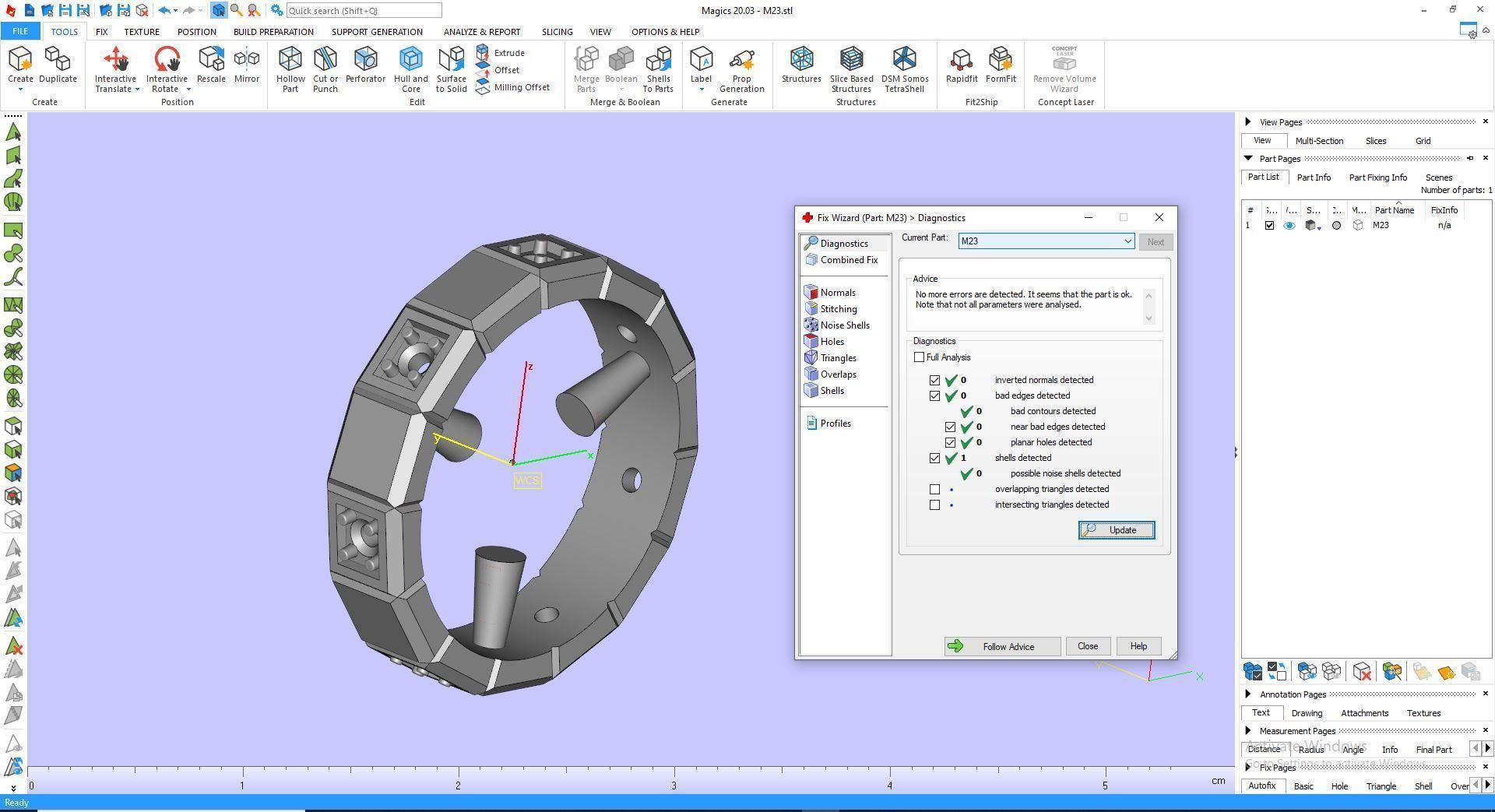The image size is (1495, 812).
Task: Expand the Annotation Pages panel
Action: (x=1248, y=694)
